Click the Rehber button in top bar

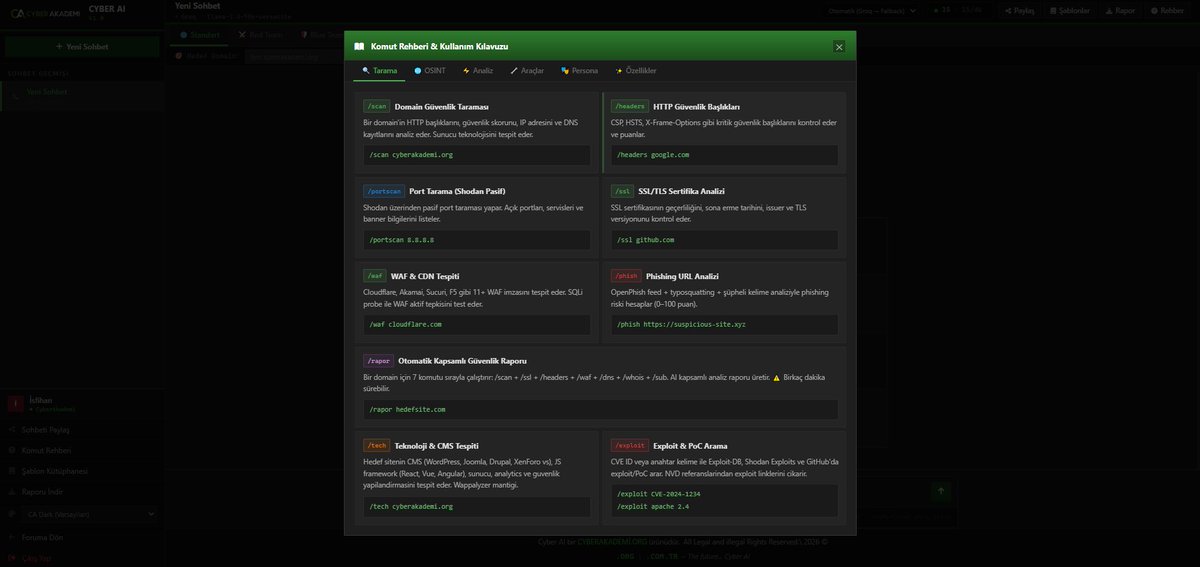click(1168, 10)
